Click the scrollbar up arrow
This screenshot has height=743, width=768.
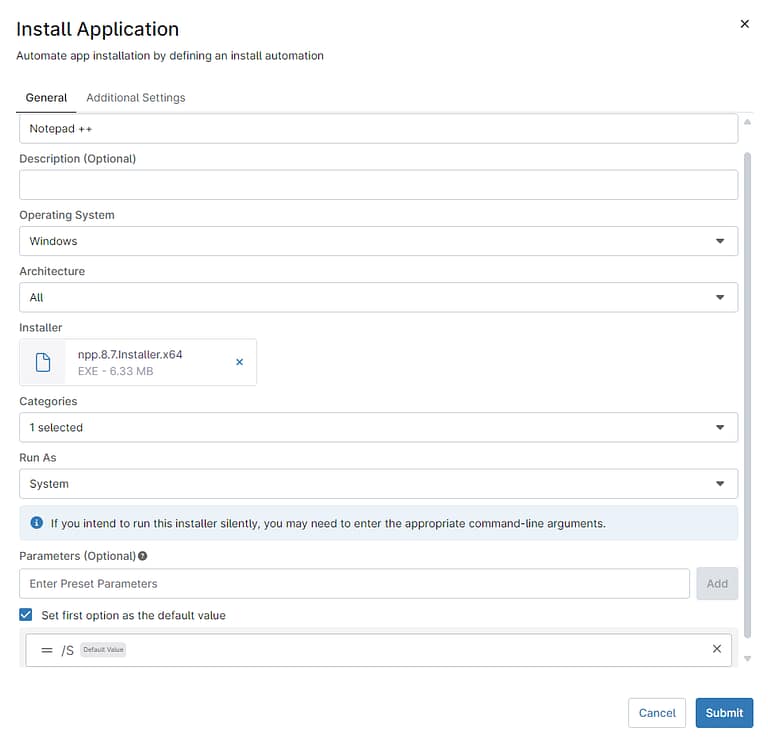coord(747,122)
